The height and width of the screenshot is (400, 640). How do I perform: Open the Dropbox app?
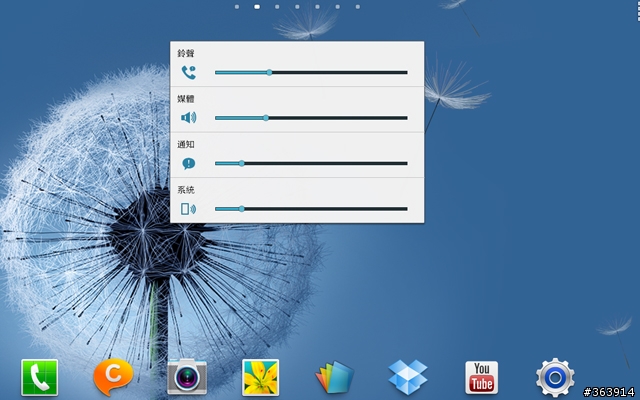[408, 377]
